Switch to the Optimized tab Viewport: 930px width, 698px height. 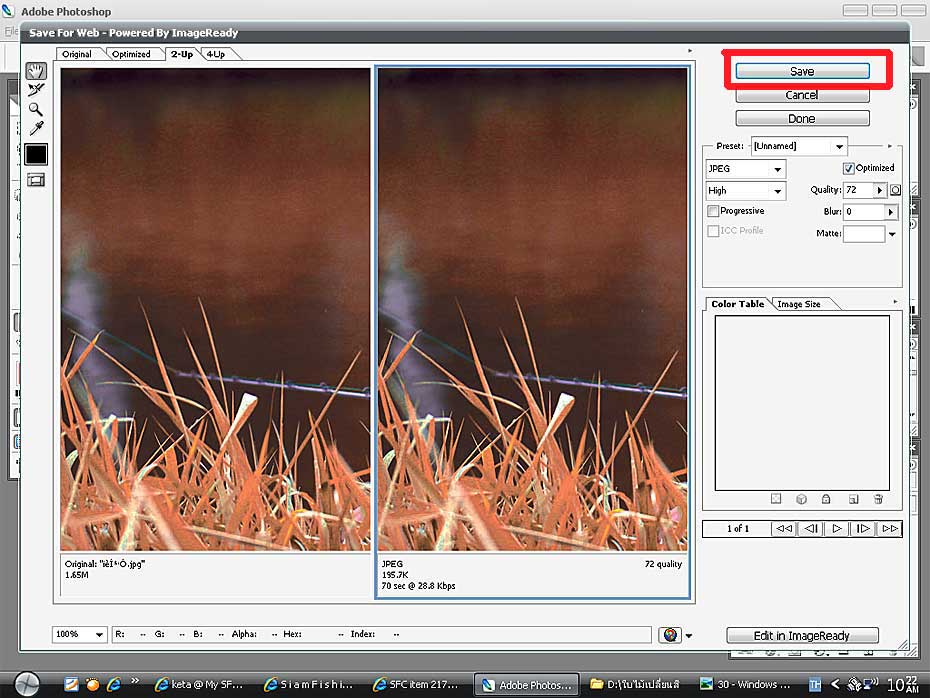(x=131, y=54)
